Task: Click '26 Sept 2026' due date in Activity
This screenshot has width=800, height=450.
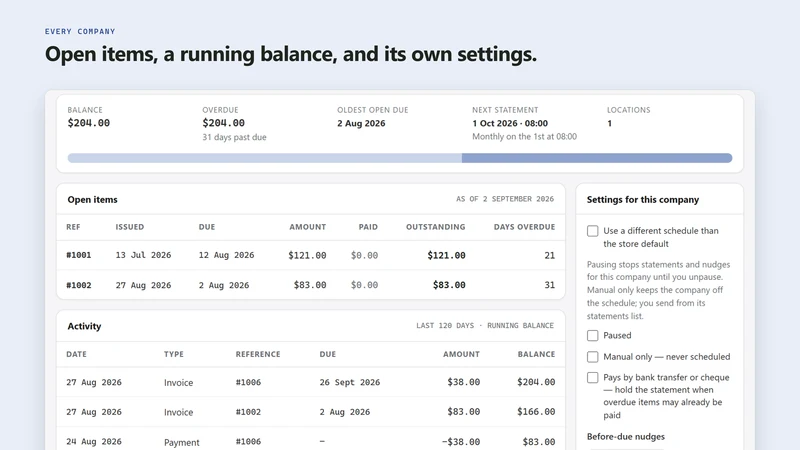Action: (x=349, y=382)
